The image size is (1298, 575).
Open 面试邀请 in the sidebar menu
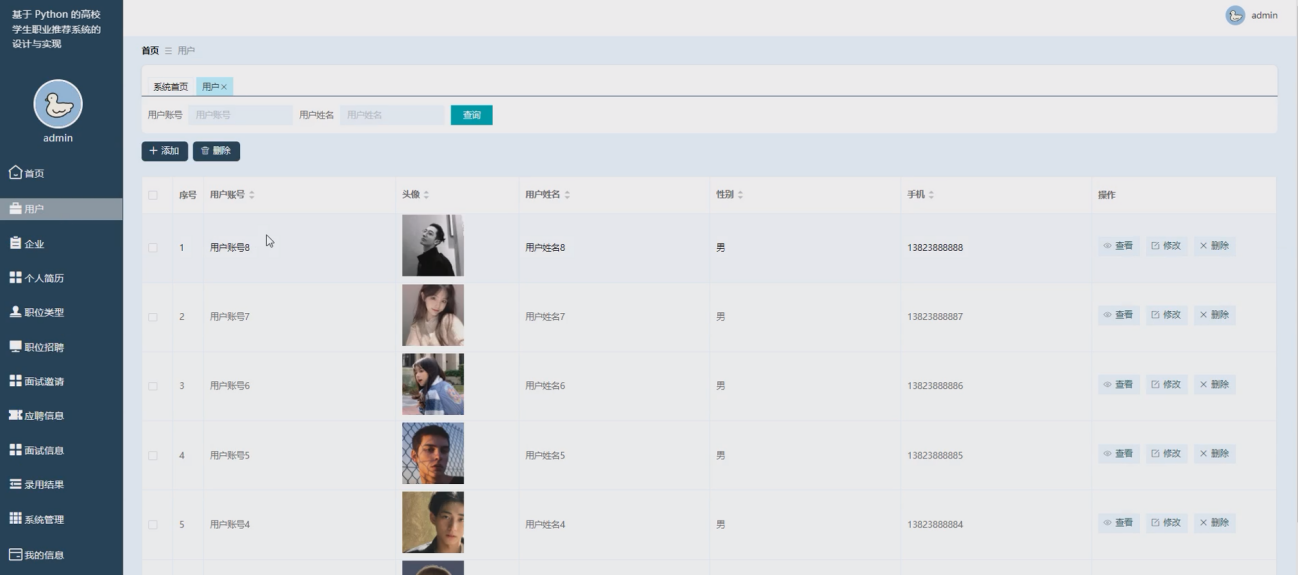pos(61,381)
